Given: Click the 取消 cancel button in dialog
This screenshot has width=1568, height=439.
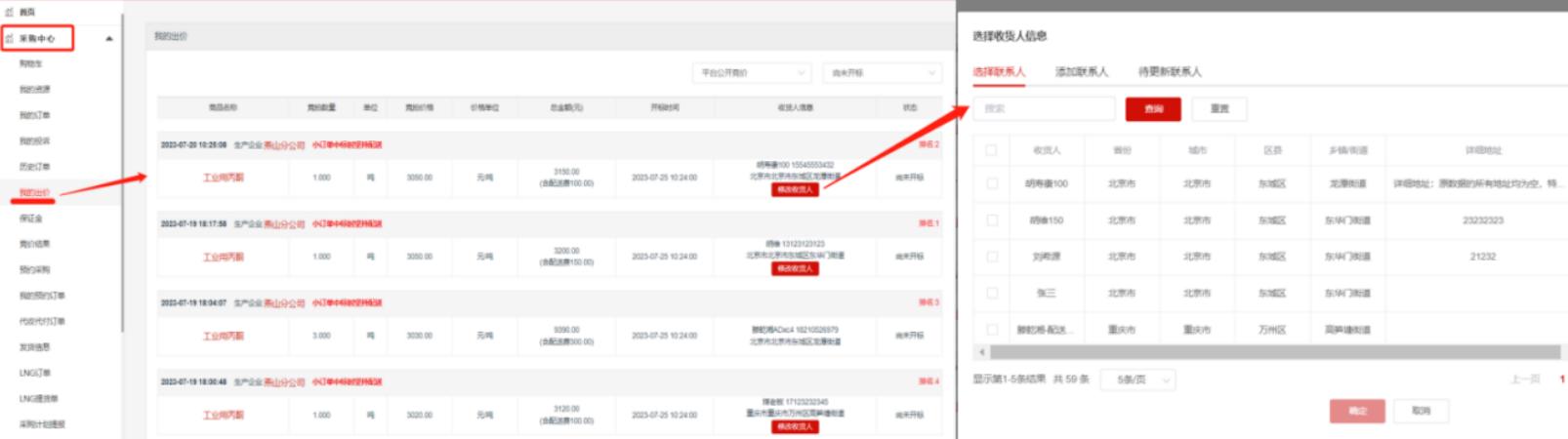Looking at the screenshot, I should [x=1421, y=411].
